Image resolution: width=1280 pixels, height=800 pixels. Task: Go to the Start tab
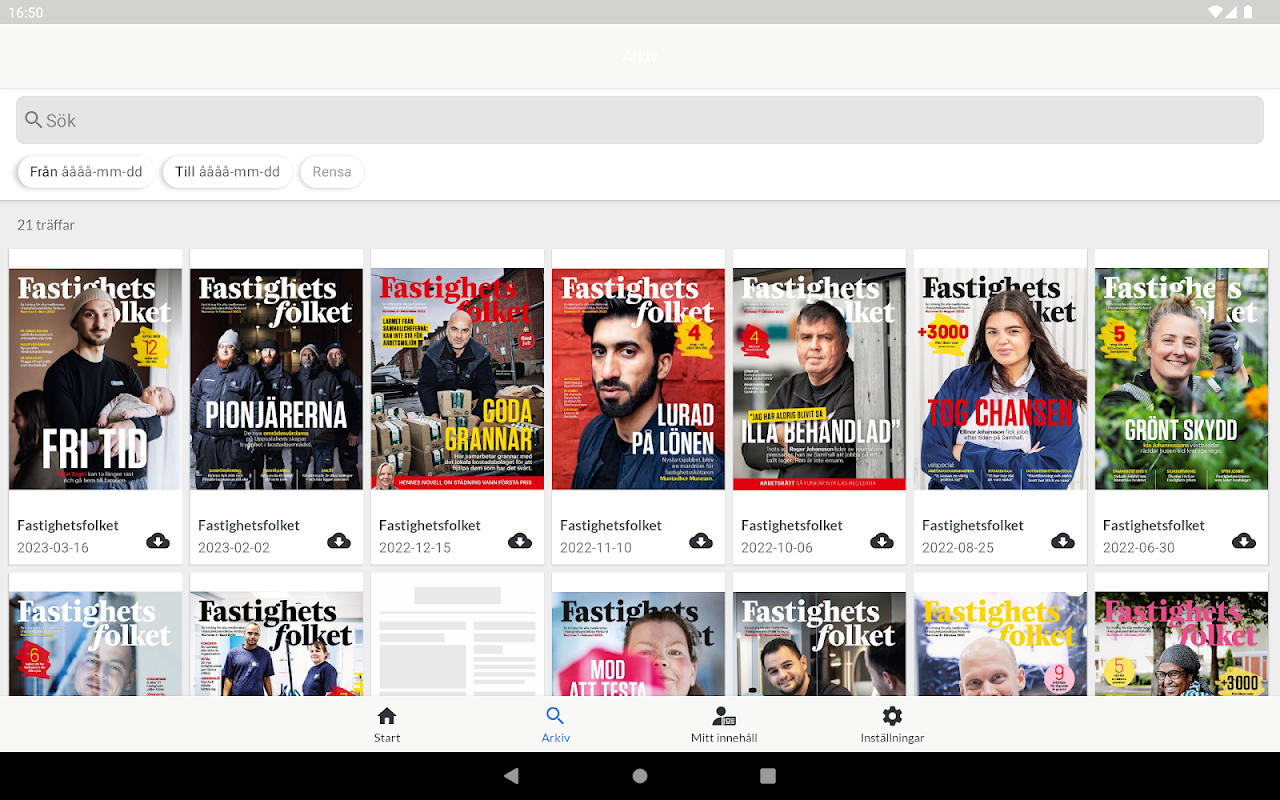[387, 724]
